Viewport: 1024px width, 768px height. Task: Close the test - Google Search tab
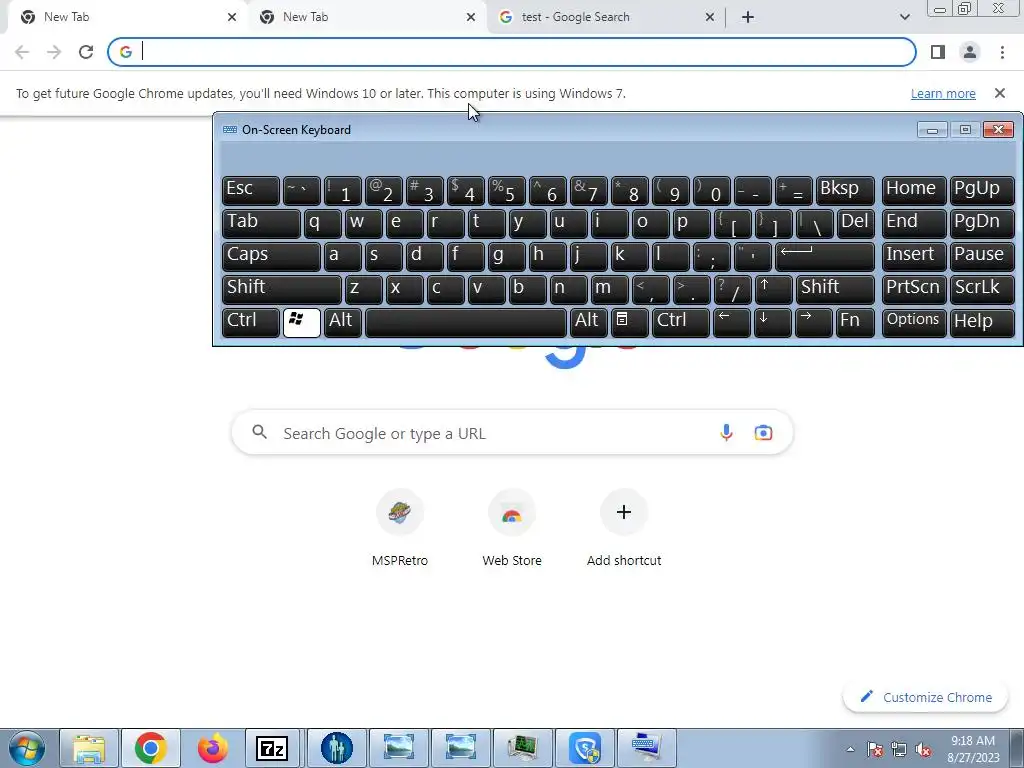[x=710, y=18]
